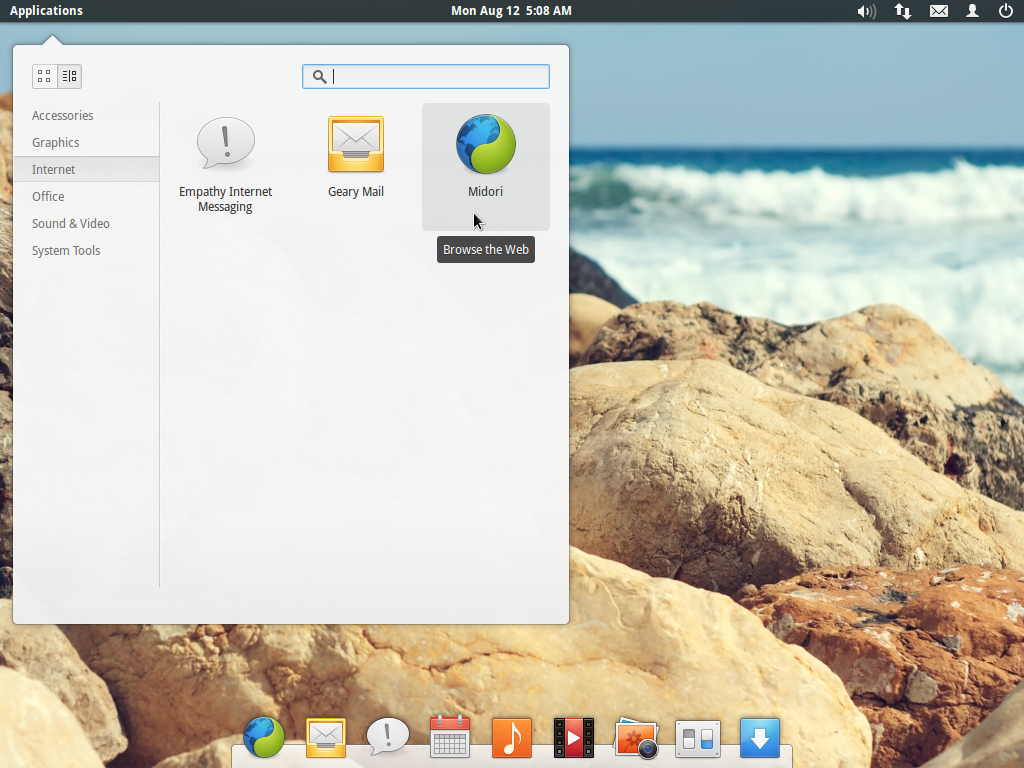The height and width of the screenshot is (768, 1024).
Task: Launch Midori browser from the dock
Action: click(x=264, y=737)
